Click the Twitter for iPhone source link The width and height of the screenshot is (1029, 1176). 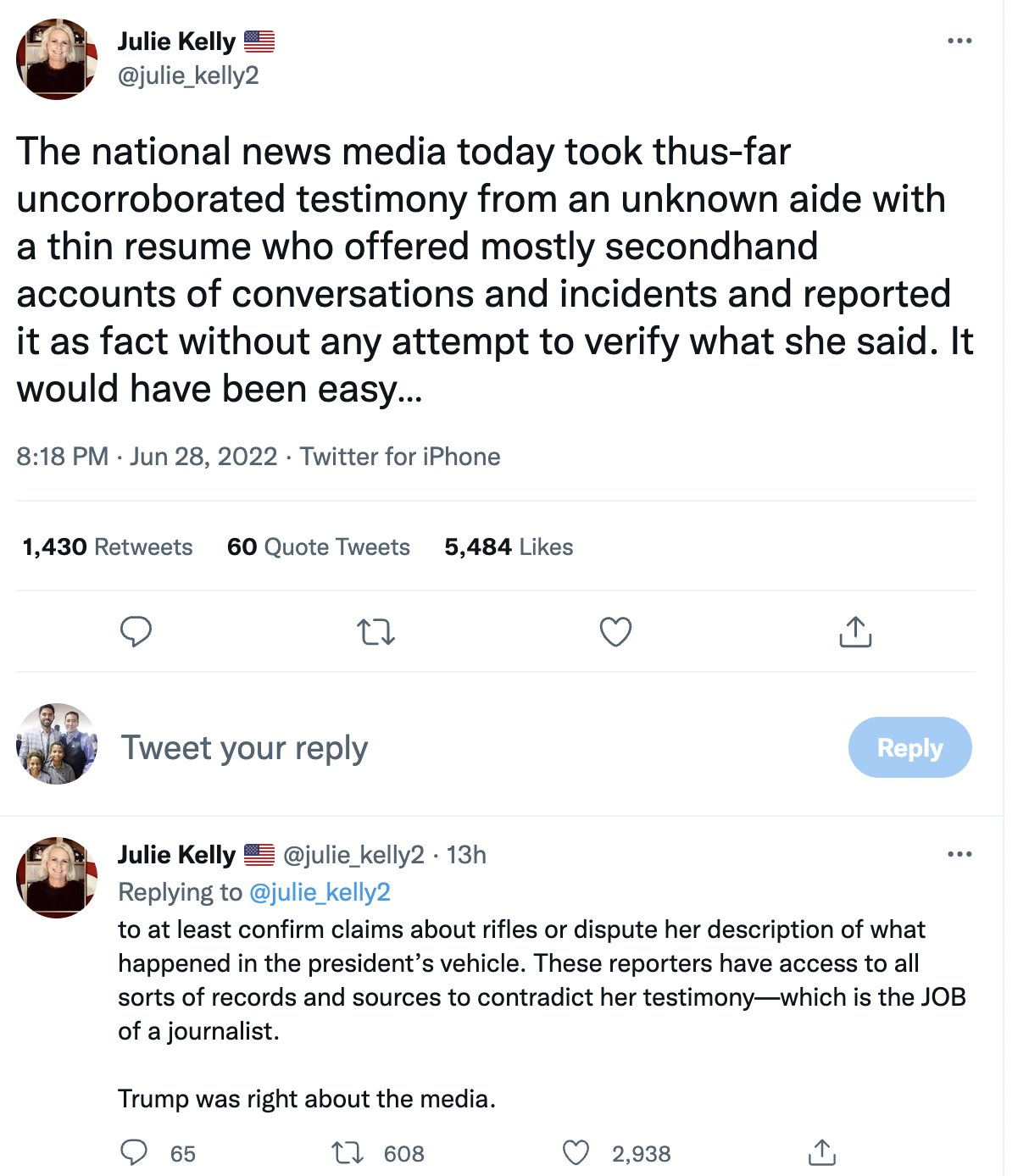tap(400, 457)
